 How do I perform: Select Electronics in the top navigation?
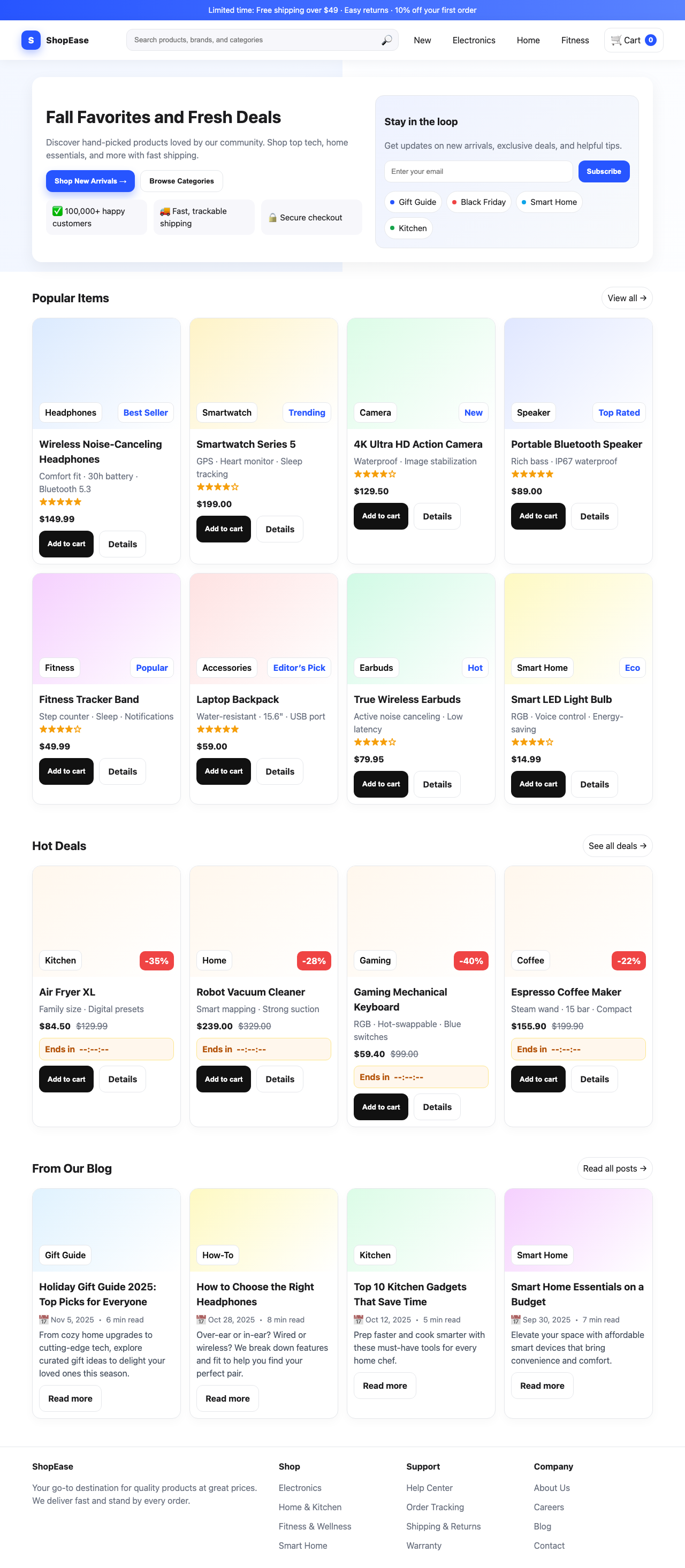pyautogui.click(x=473, y=40)
